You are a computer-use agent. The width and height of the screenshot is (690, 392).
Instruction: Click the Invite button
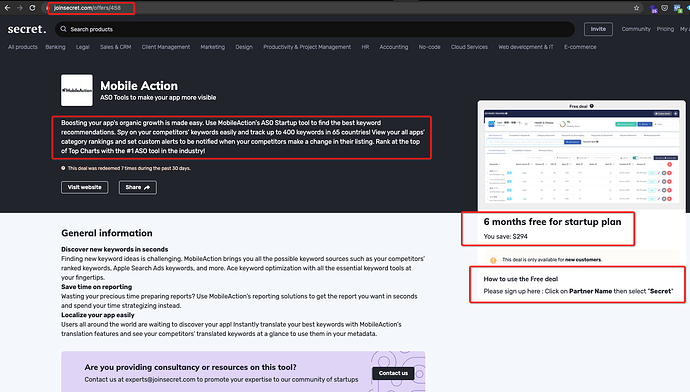tap(598, 29)
